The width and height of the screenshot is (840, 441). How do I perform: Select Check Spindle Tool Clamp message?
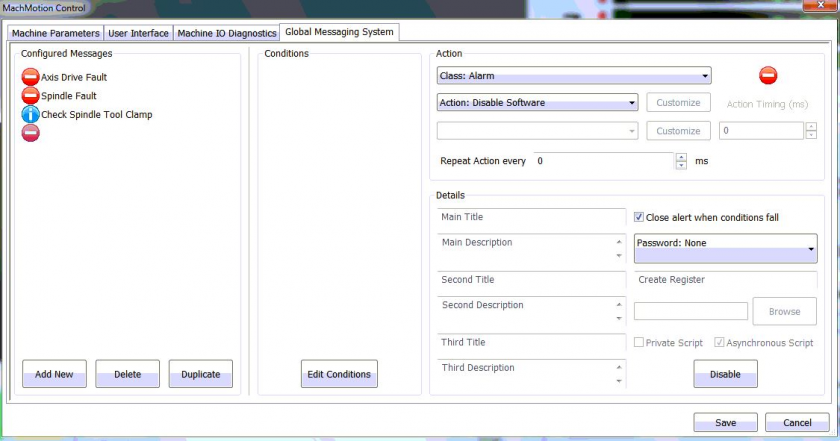(x=96, y=115)
